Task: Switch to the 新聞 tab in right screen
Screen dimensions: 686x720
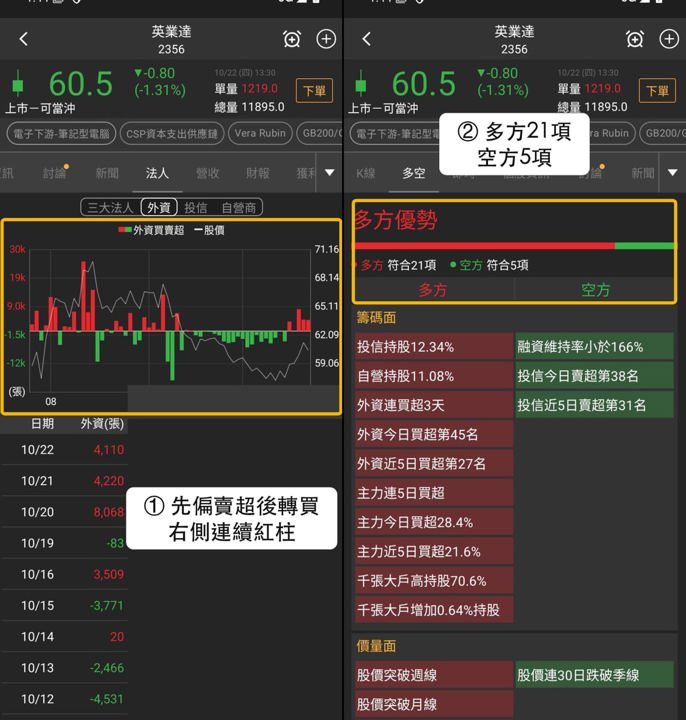Action: pyautogui.click(x=643, y=173)
